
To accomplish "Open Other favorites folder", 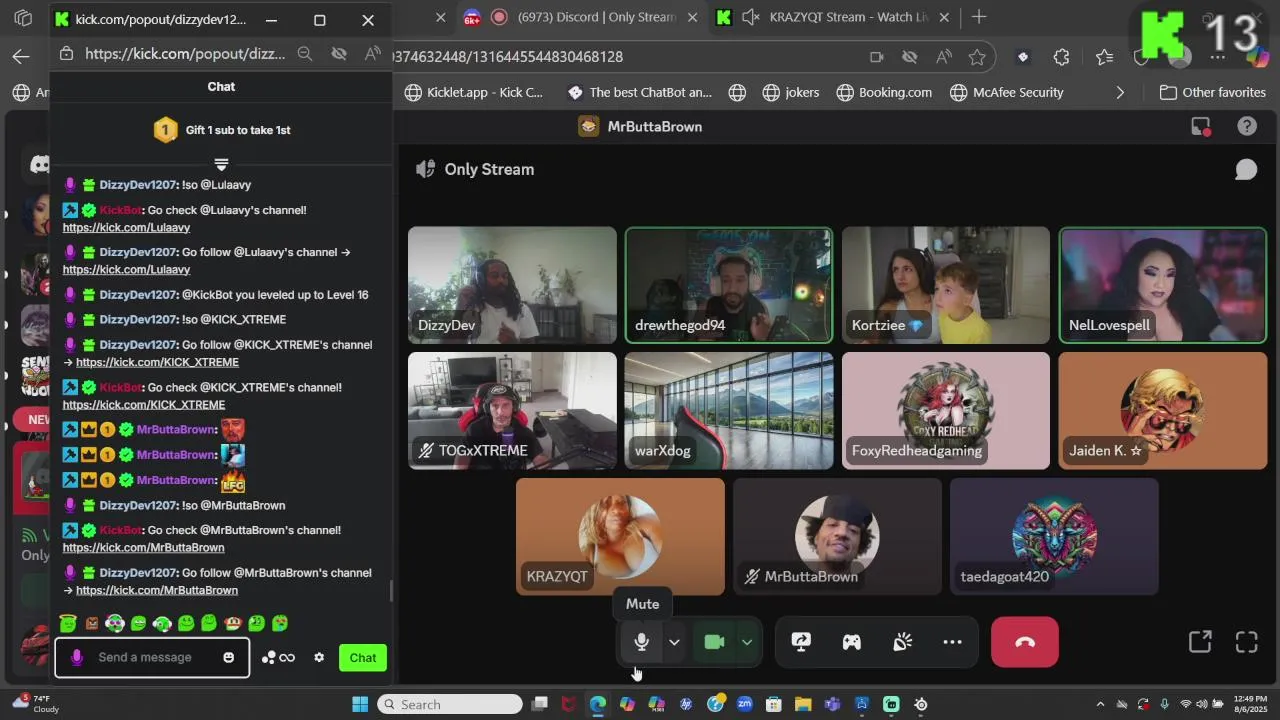I will click(1212, 92).
